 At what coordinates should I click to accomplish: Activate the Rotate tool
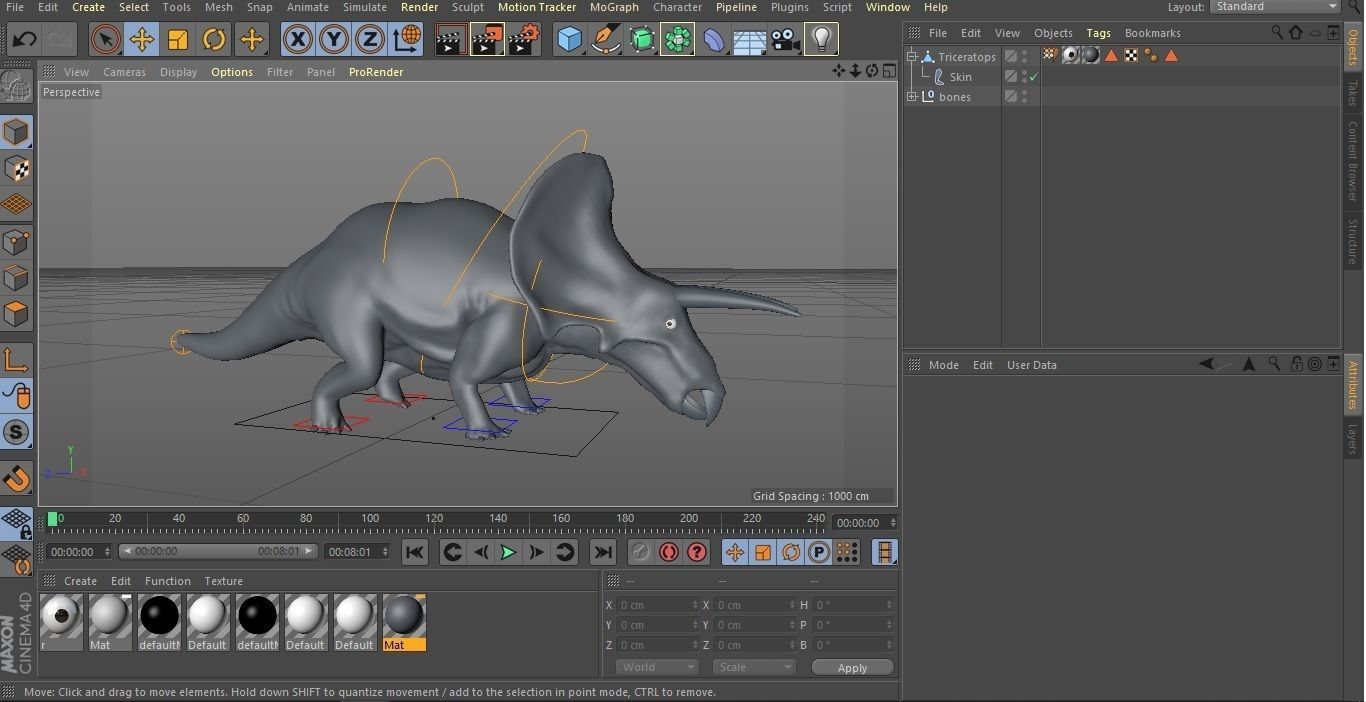click(x=214, y=40)
